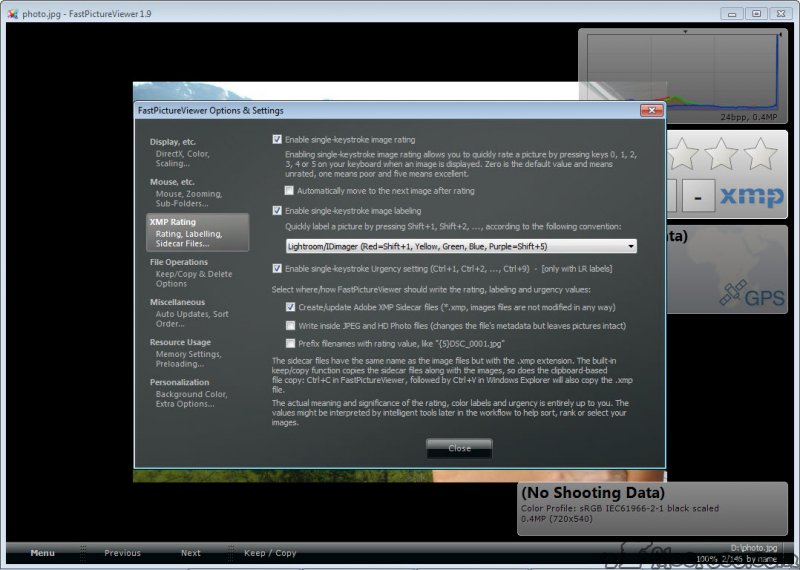Toggle single-keystroke Urgency setting checkbox
This screenshot has width=800, height=570.
[x=277, y=268]
